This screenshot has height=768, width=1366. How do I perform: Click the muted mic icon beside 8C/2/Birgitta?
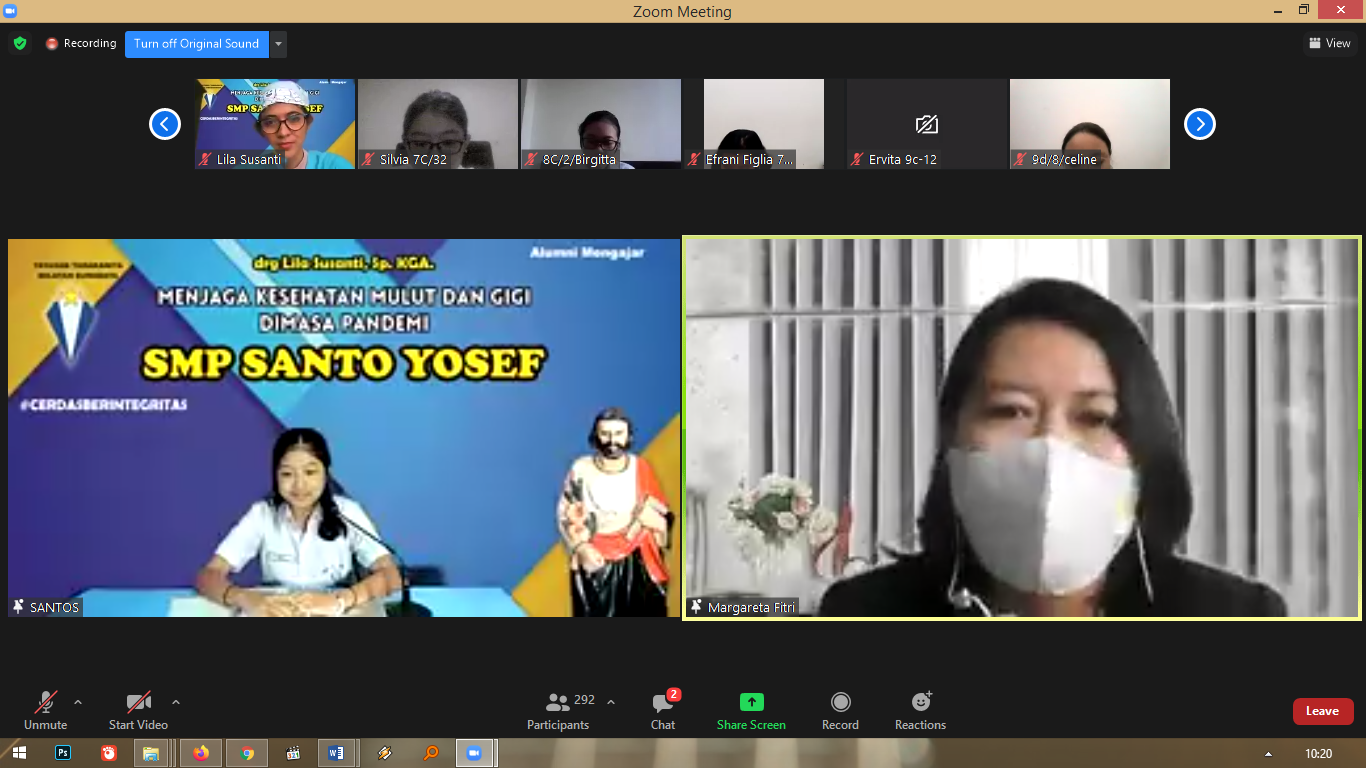tap(532, 159)
